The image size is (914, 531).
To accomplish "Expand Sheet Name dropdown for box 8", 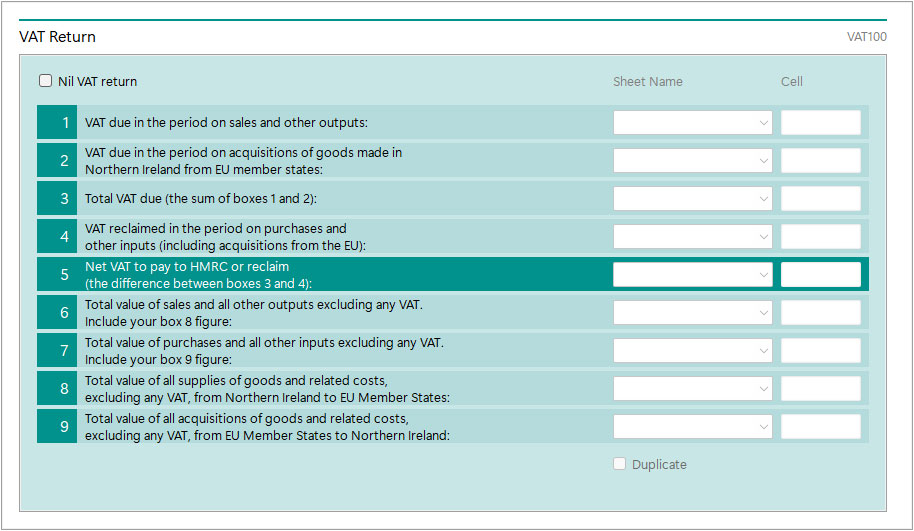I will (692, 389).
